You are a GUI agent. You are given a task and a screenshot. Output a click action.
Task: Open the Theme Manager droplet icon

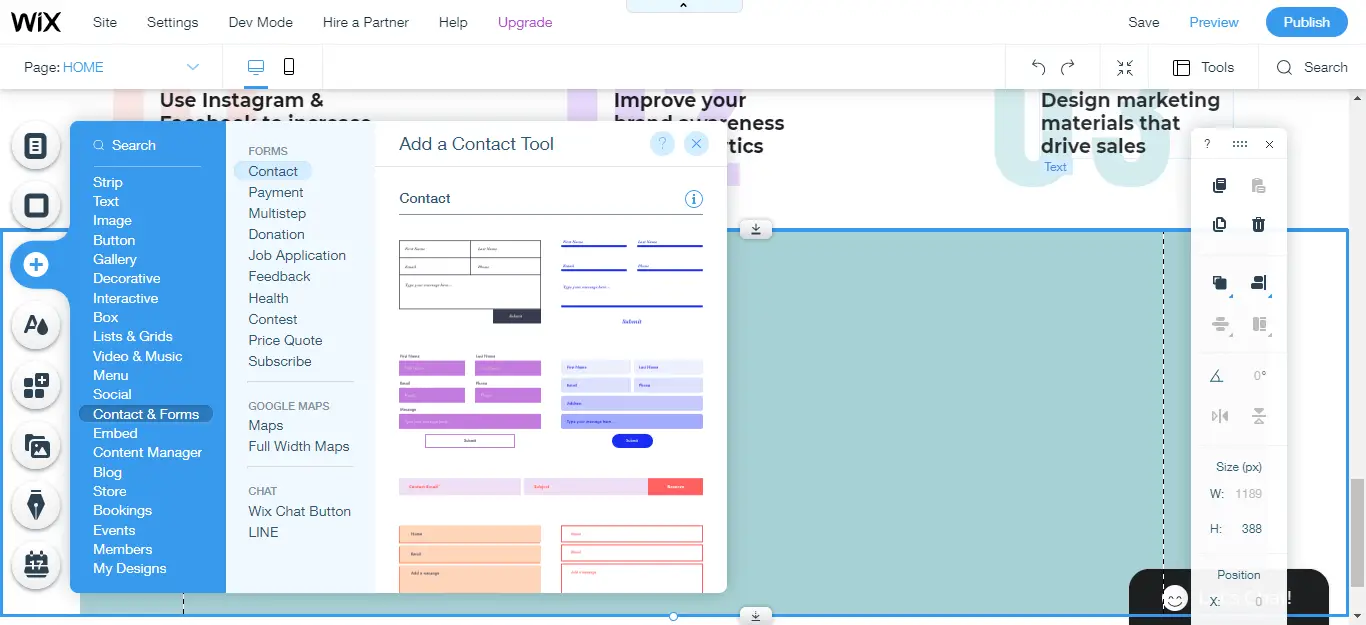click(x=36, y=324)
